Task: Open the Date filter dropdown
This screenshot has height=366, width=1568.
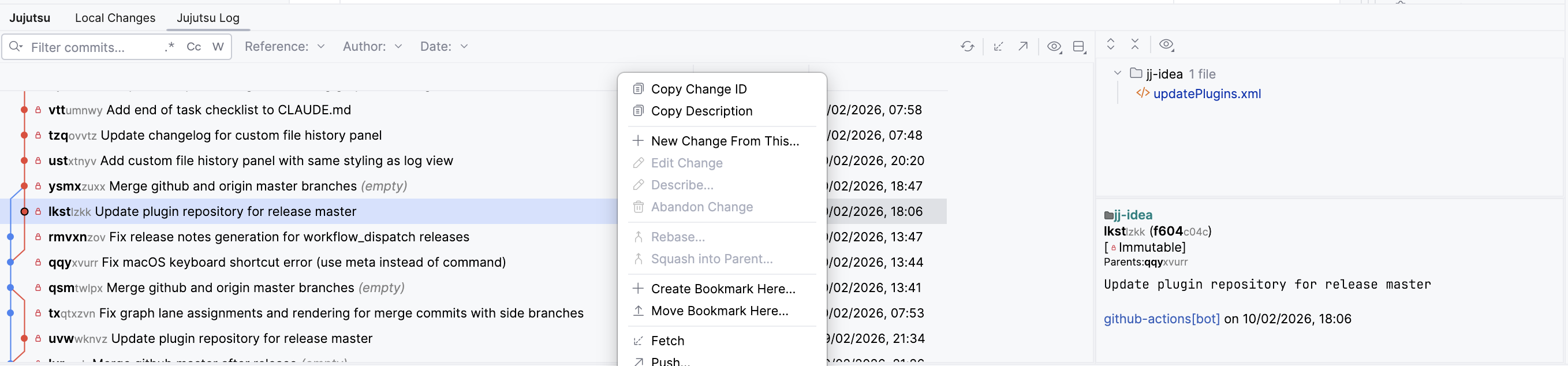Action: (444, 46)
